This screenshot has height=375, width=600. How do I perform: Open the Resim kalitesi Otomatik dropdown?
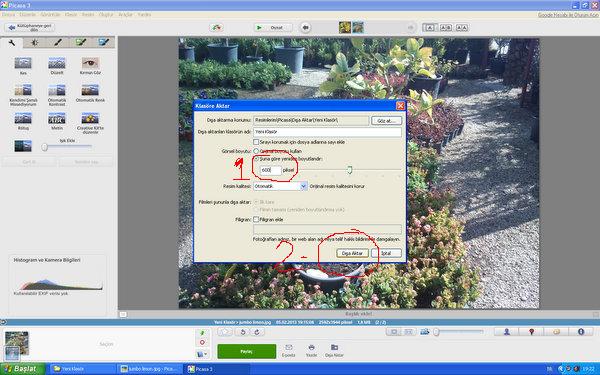point(280,186)
